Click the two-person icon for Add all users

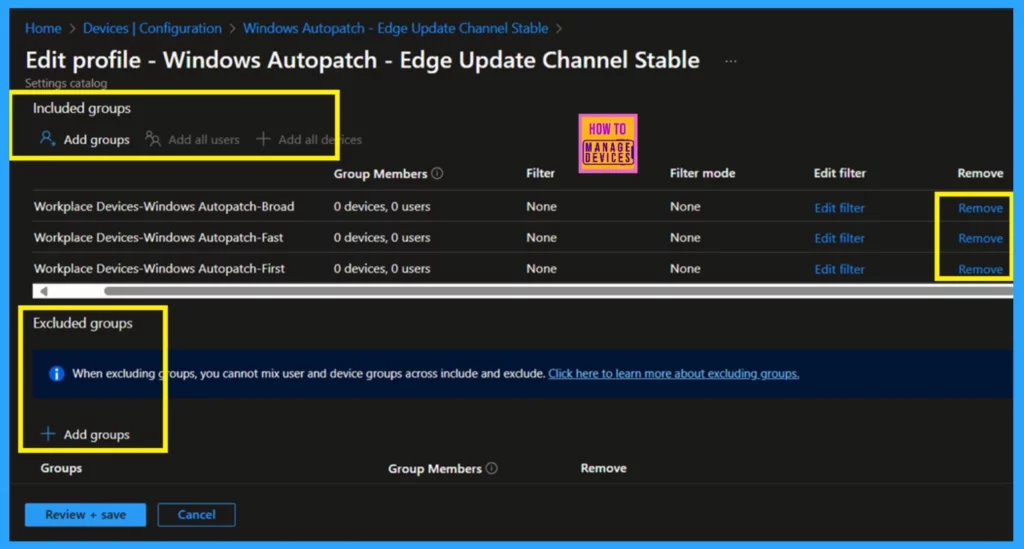pyautogui.click(x=153, y=138)
